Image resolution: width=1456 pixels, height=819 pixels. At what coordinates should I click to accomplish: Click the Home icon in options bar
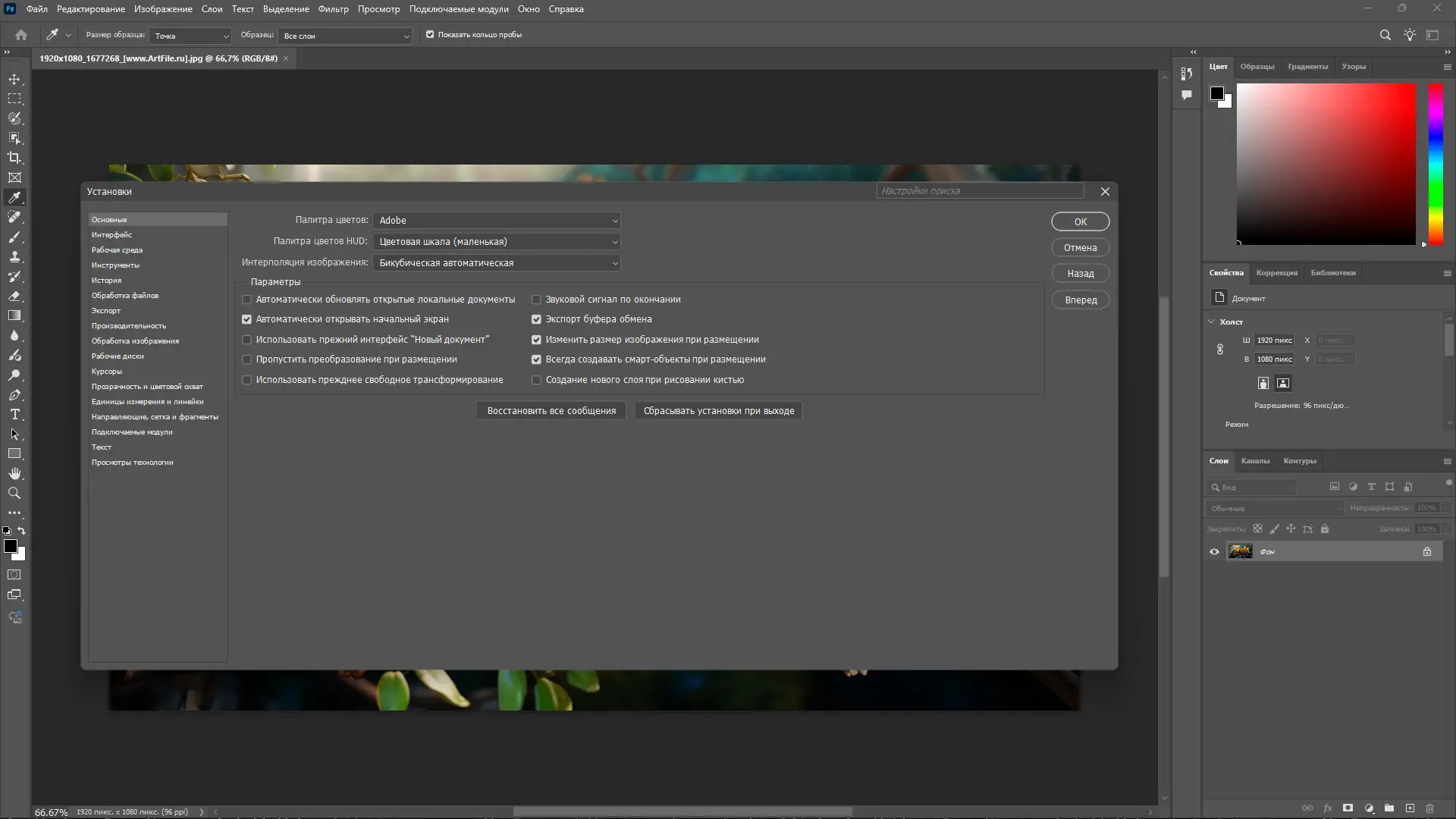click(21, 35)
